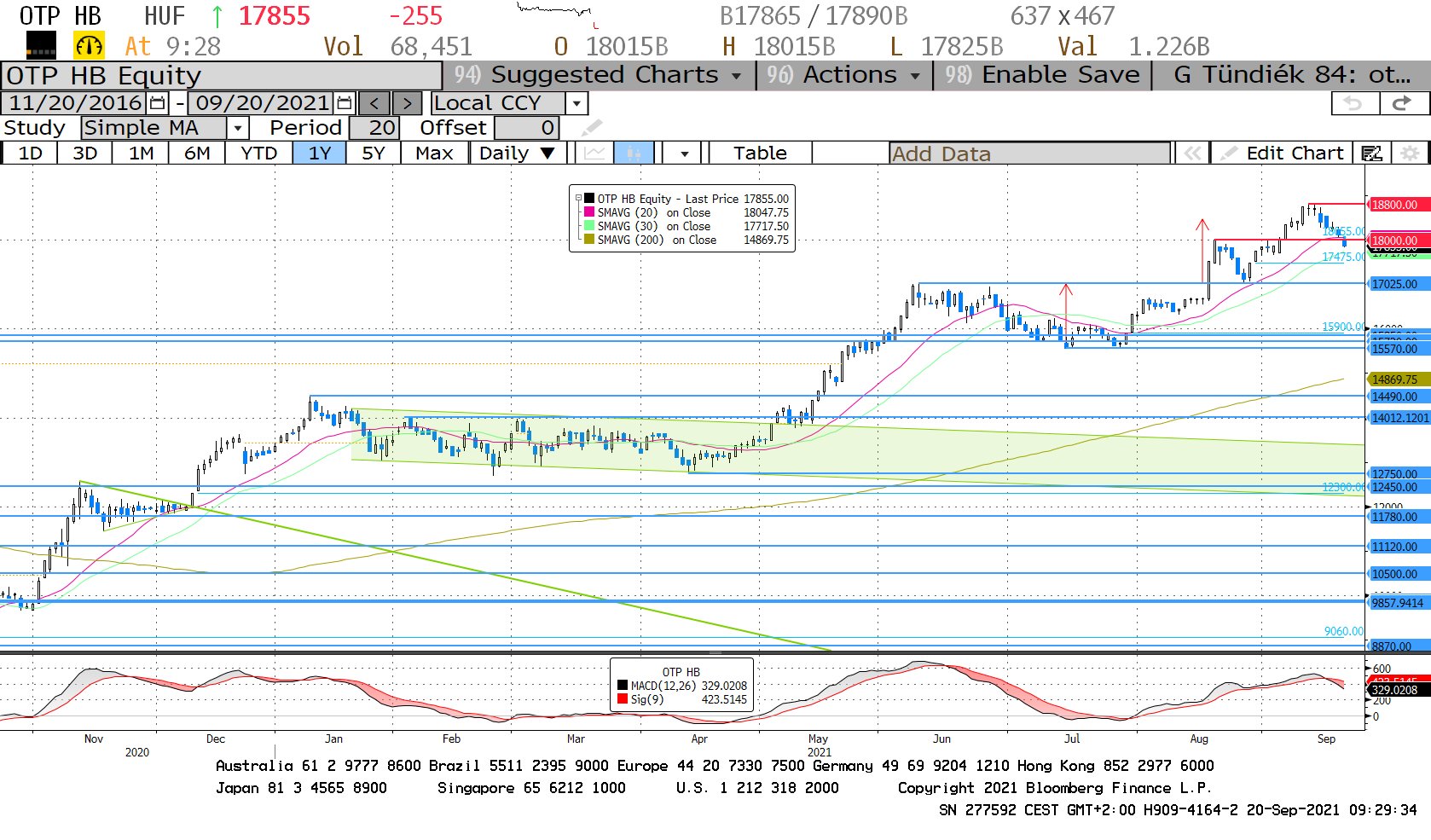Click the Edit Chart button
1431x840 pixels.
click(x=1282, y=153)
